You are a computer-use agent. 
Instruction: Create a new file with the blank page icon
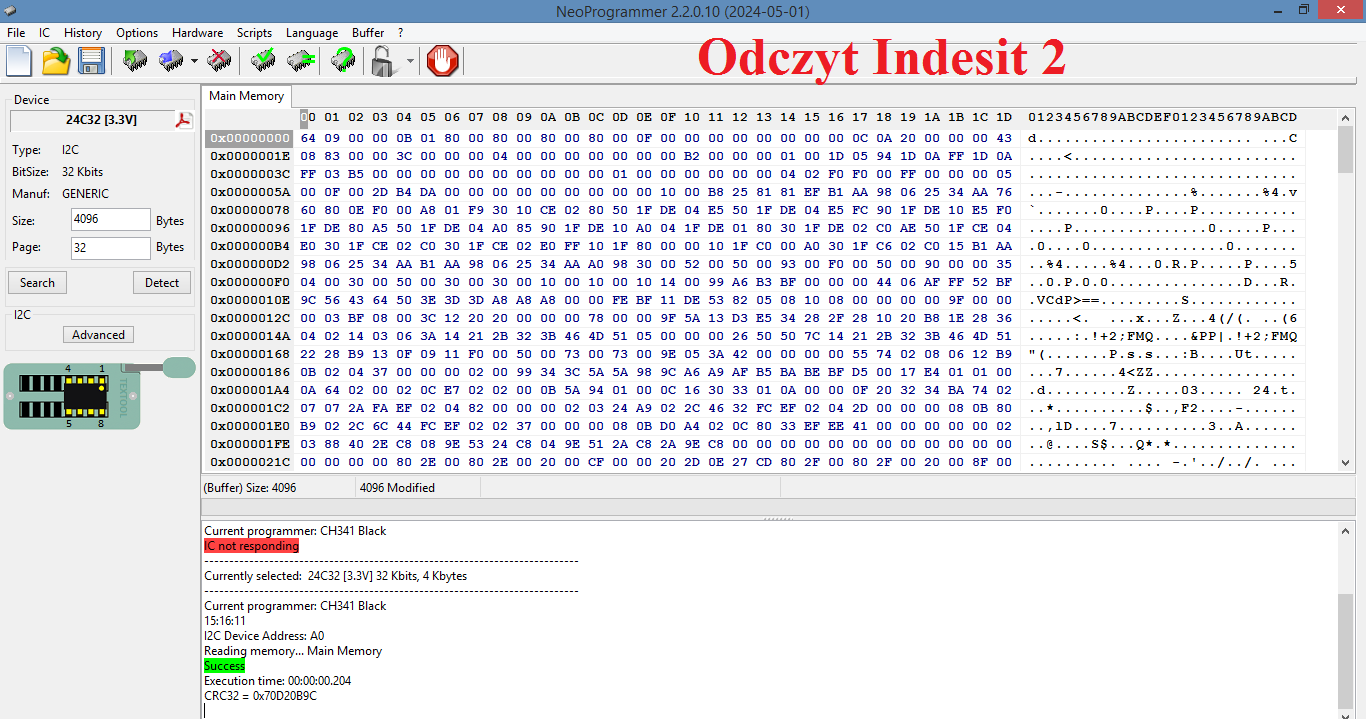coord(20,61)
